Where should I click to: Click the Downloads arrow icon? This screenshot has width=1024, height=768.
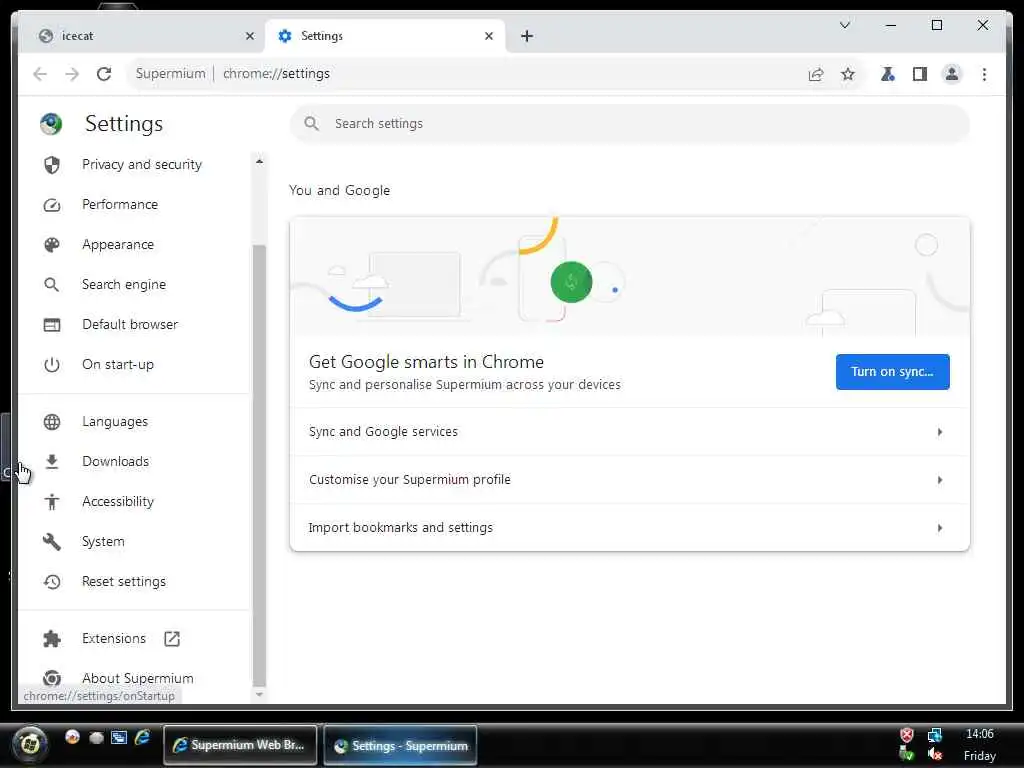[52, 462]
